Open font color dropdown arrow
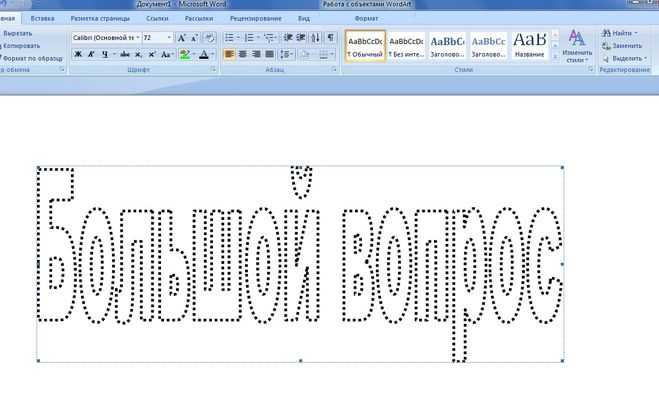This screenshot has width=659, height=393. click(212, 54)
